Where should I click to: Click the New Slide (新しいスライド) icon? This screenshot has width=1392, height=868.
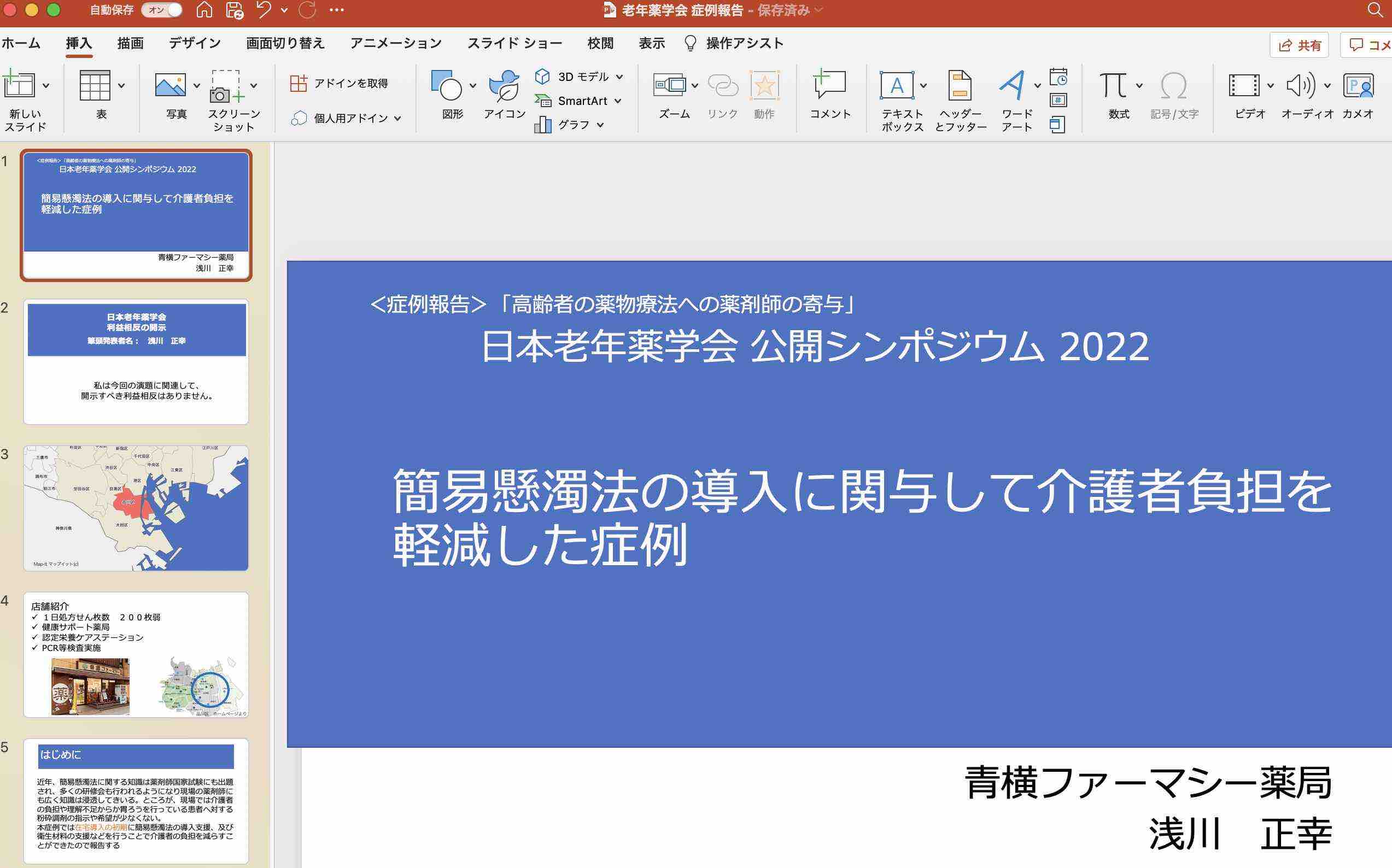click(x=19, y=84)
